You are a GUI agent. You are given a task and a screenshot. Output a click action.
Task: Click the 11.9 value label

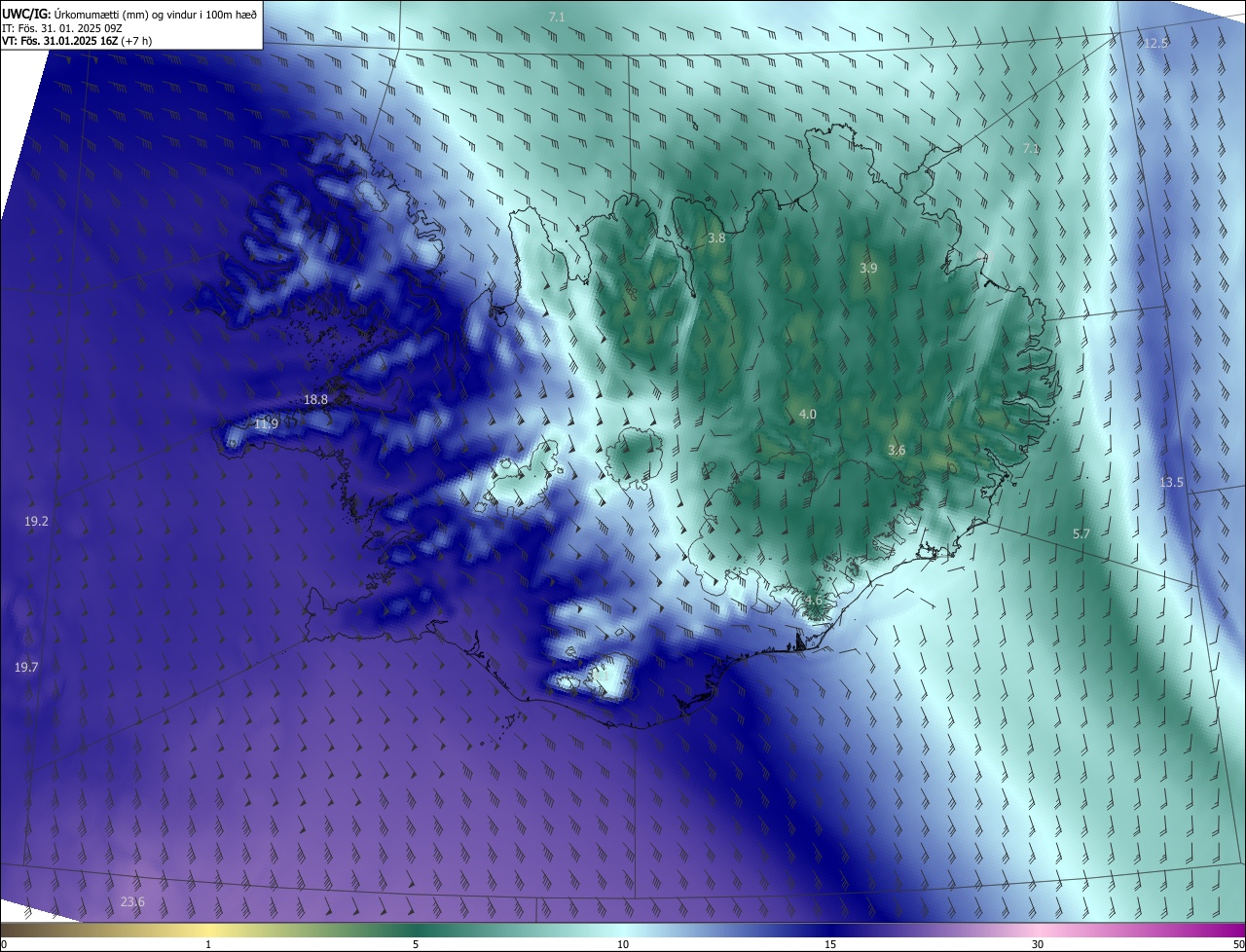click(266, 423)
